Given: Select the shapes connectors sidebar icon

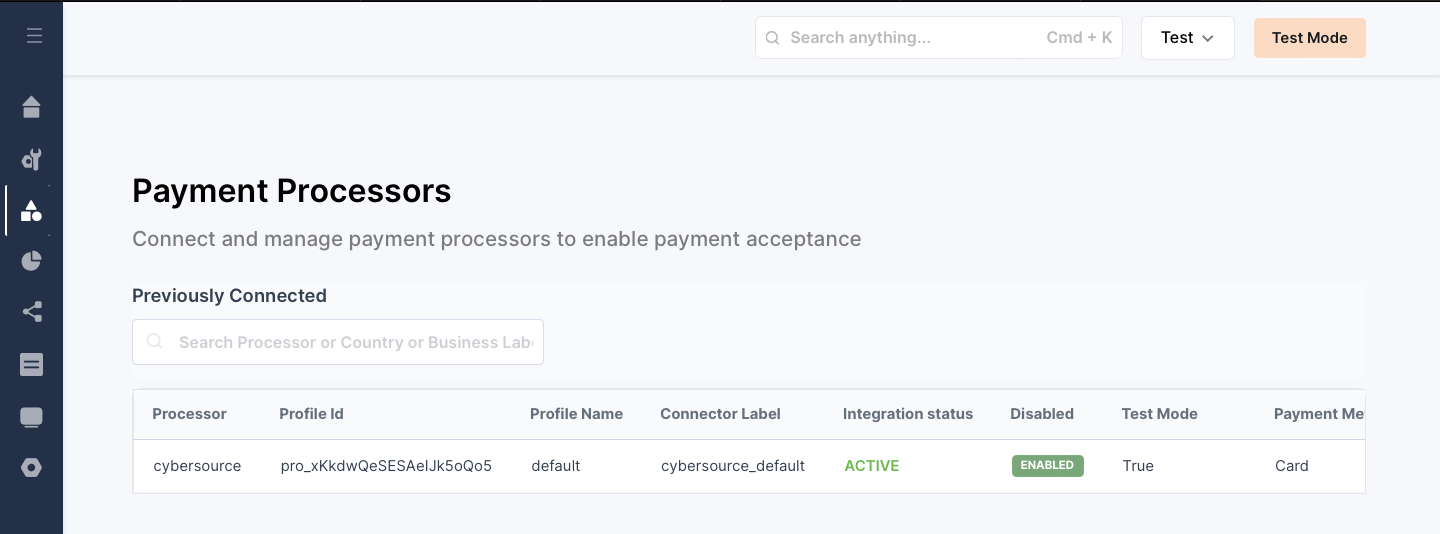Looking at the screenshot, I should point(32,211).
